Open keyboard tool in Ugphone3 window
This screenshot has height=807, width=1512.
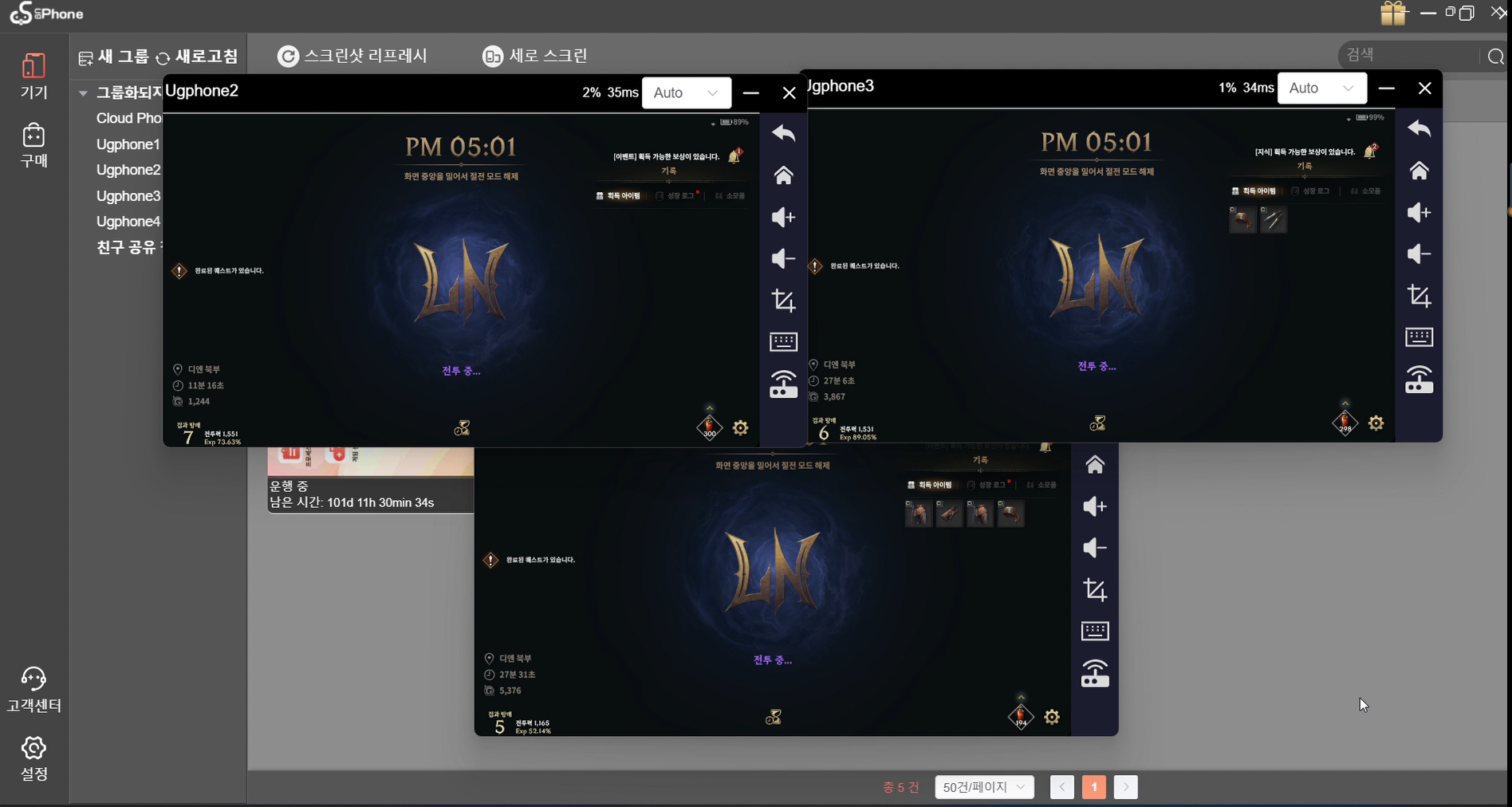point(1419,337)
